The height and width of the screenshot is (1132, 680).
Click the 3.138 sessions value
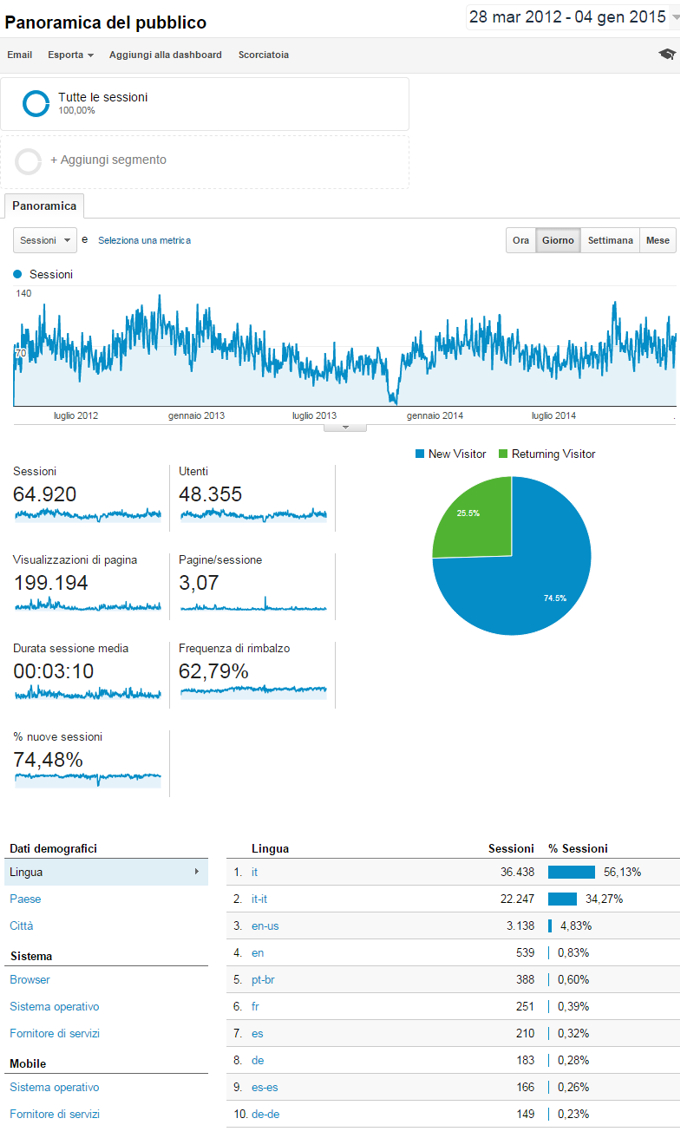[520, 926]
